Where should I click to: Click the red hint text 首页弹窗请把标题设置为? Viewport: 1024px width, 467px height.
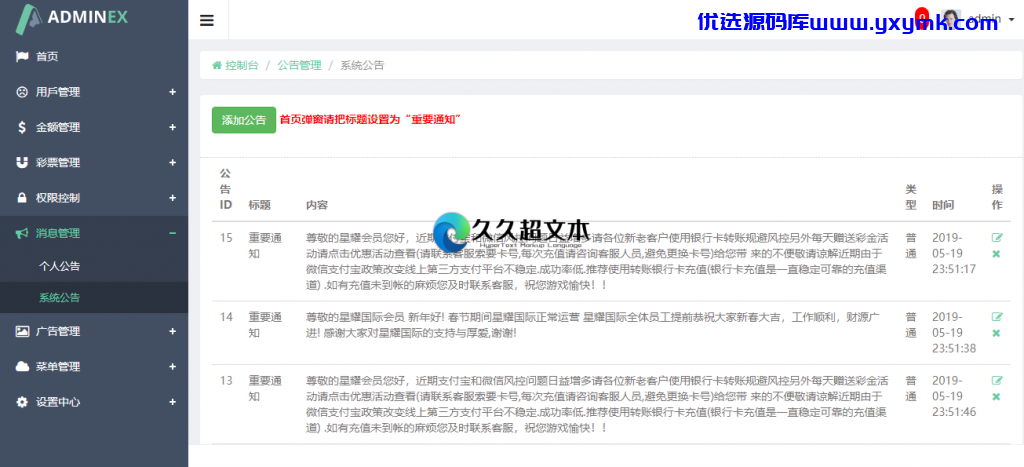click(370, 120)
